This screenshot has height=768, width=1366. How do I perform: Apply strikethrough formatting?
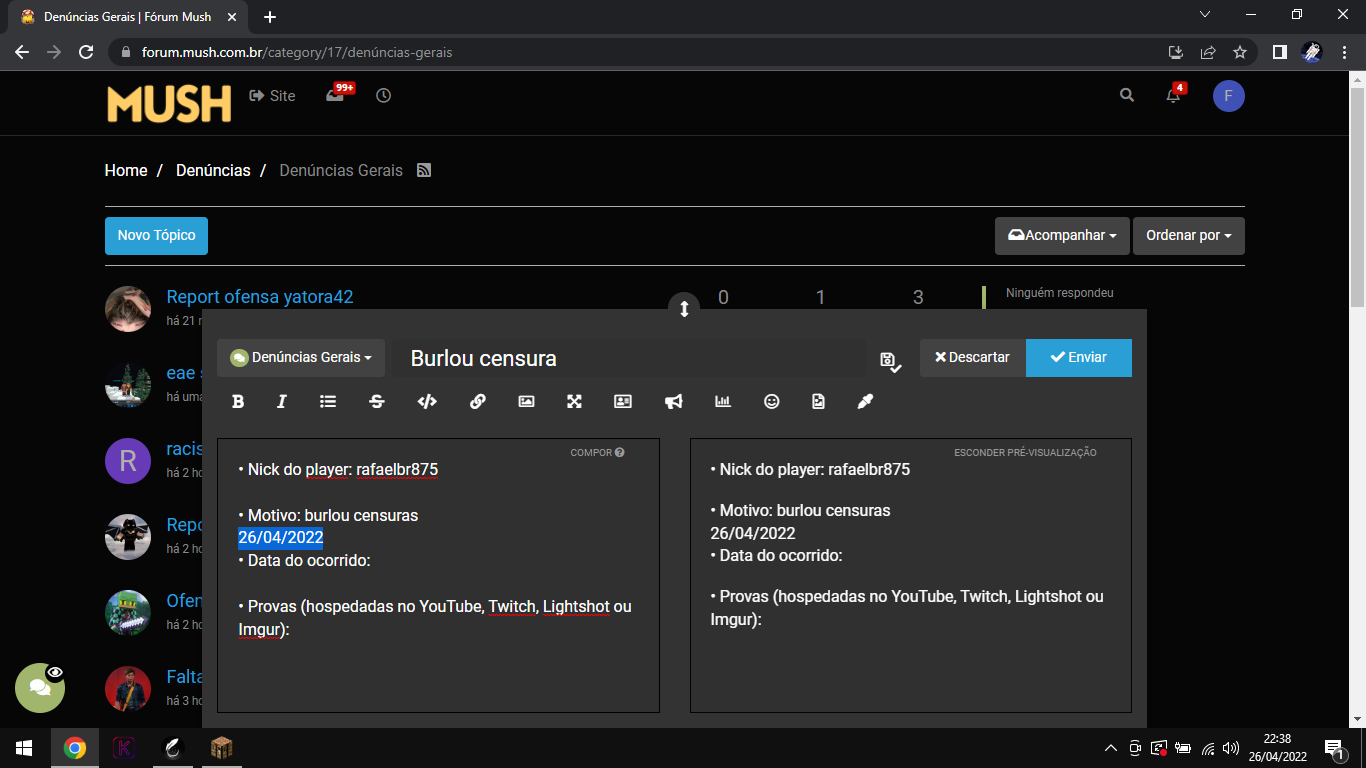tap(377, 401)
